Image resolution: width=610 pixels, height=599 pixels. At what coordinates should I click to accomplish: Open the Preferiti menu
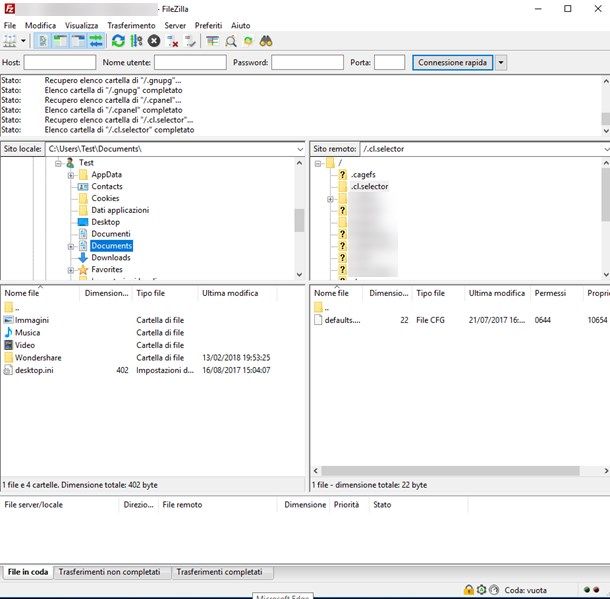pos(209,25)
